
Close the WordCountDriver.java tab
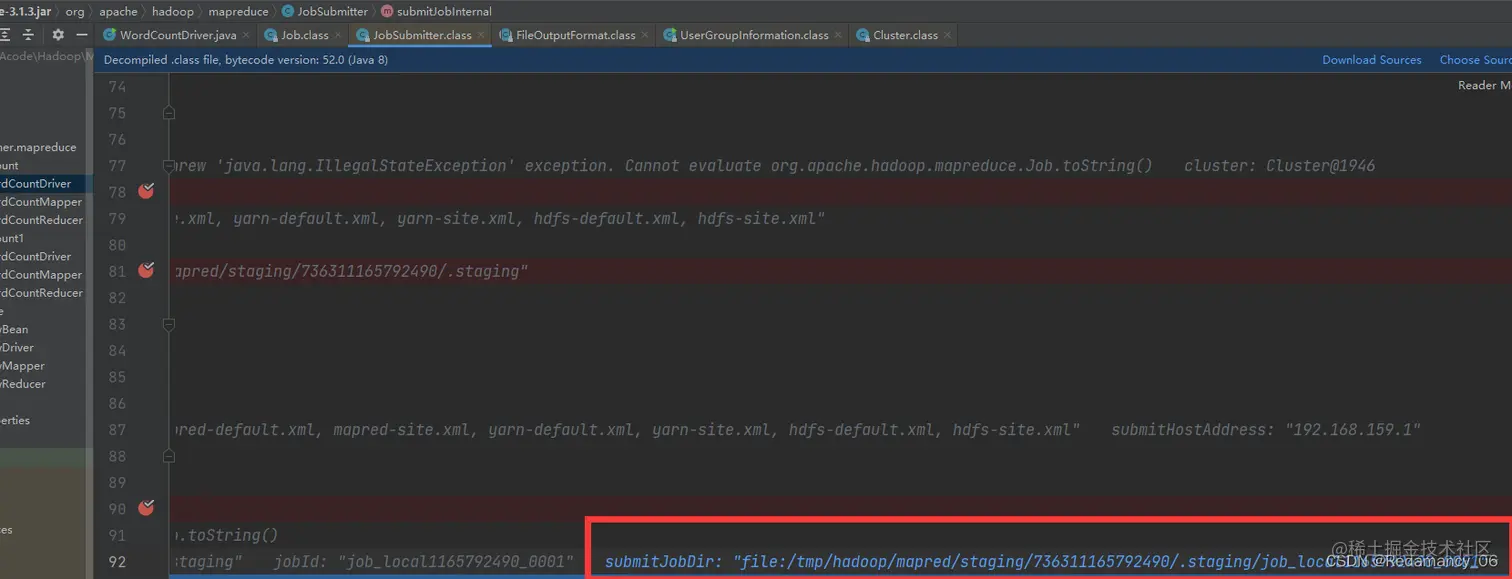[x=247, y=35]
